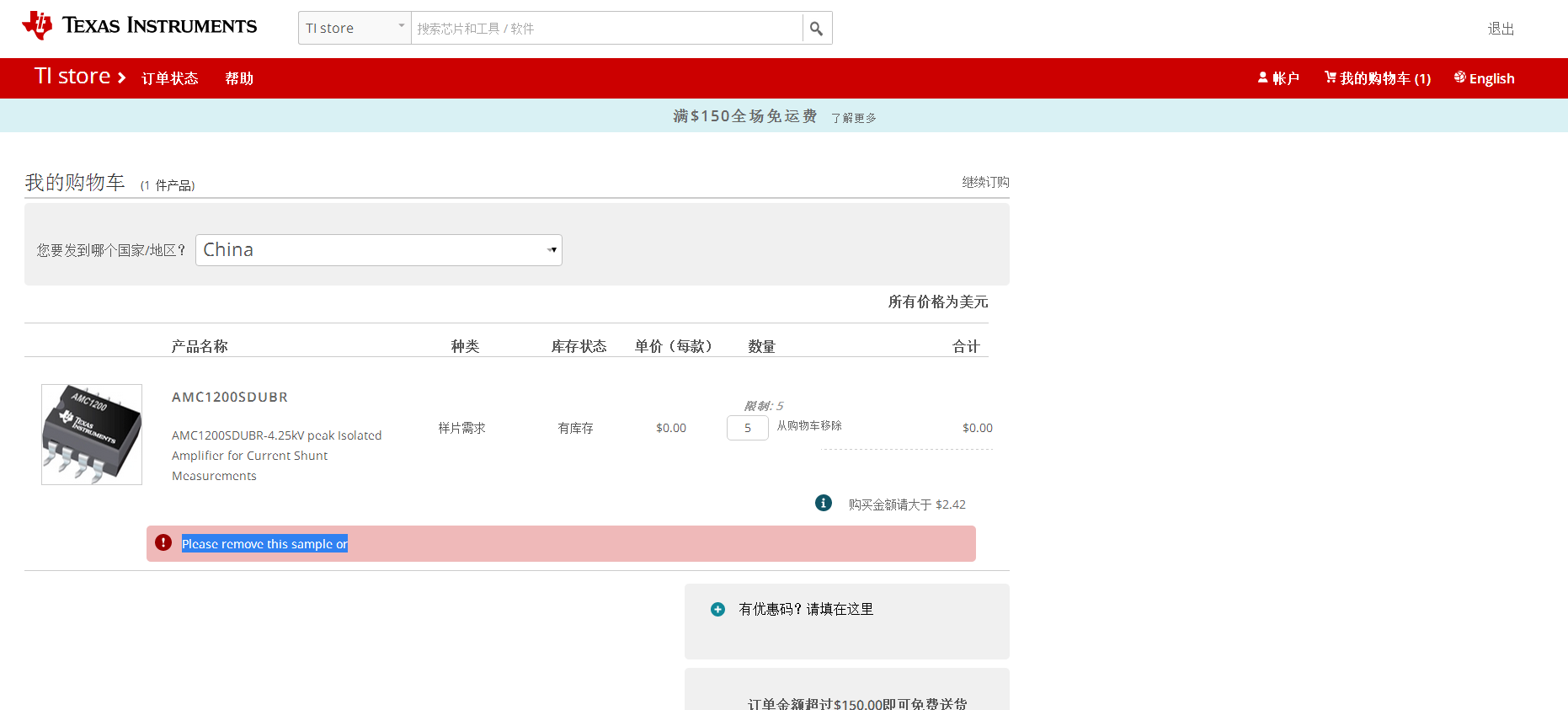Click the 满$150全场免运费 banner text
The width and height of the screenshot is (1568, 710).
pyautogui.click(x=744, y=116)
